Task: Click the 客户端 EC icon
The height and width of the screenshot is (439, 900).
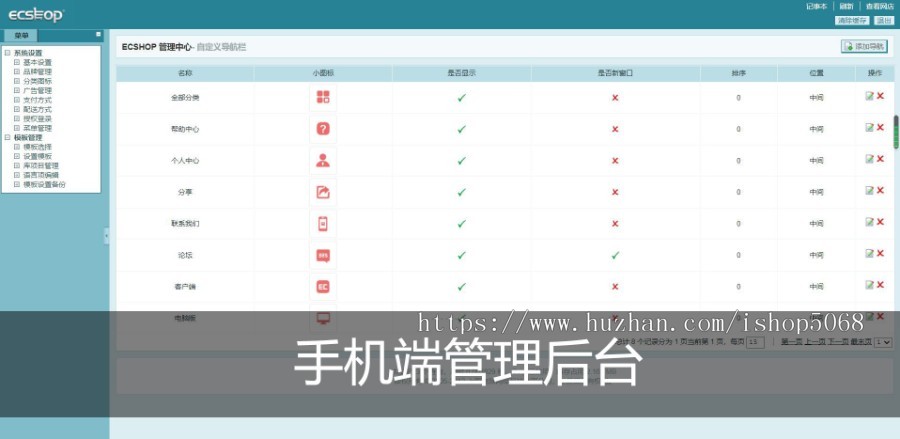Action: pyautogui.click(x=323, y=286)
